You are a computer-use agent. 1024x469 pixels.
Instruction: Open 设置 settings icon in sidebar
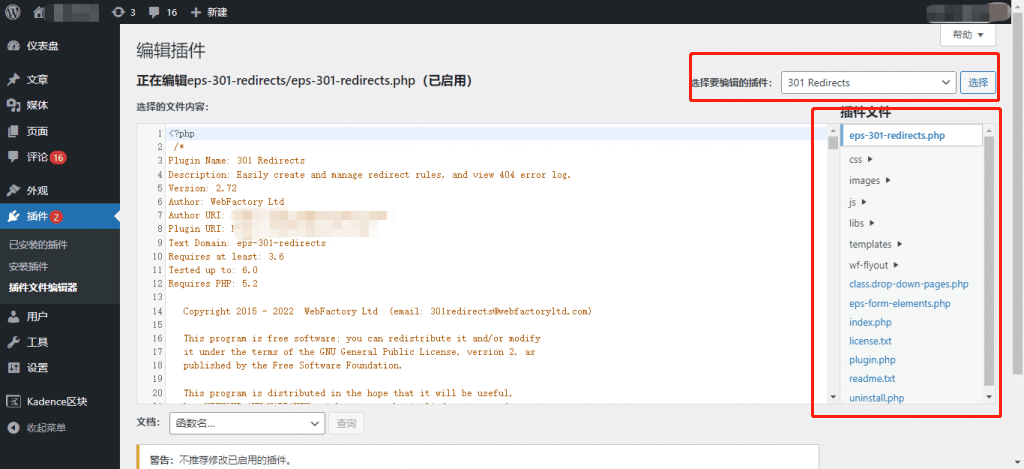13,368
